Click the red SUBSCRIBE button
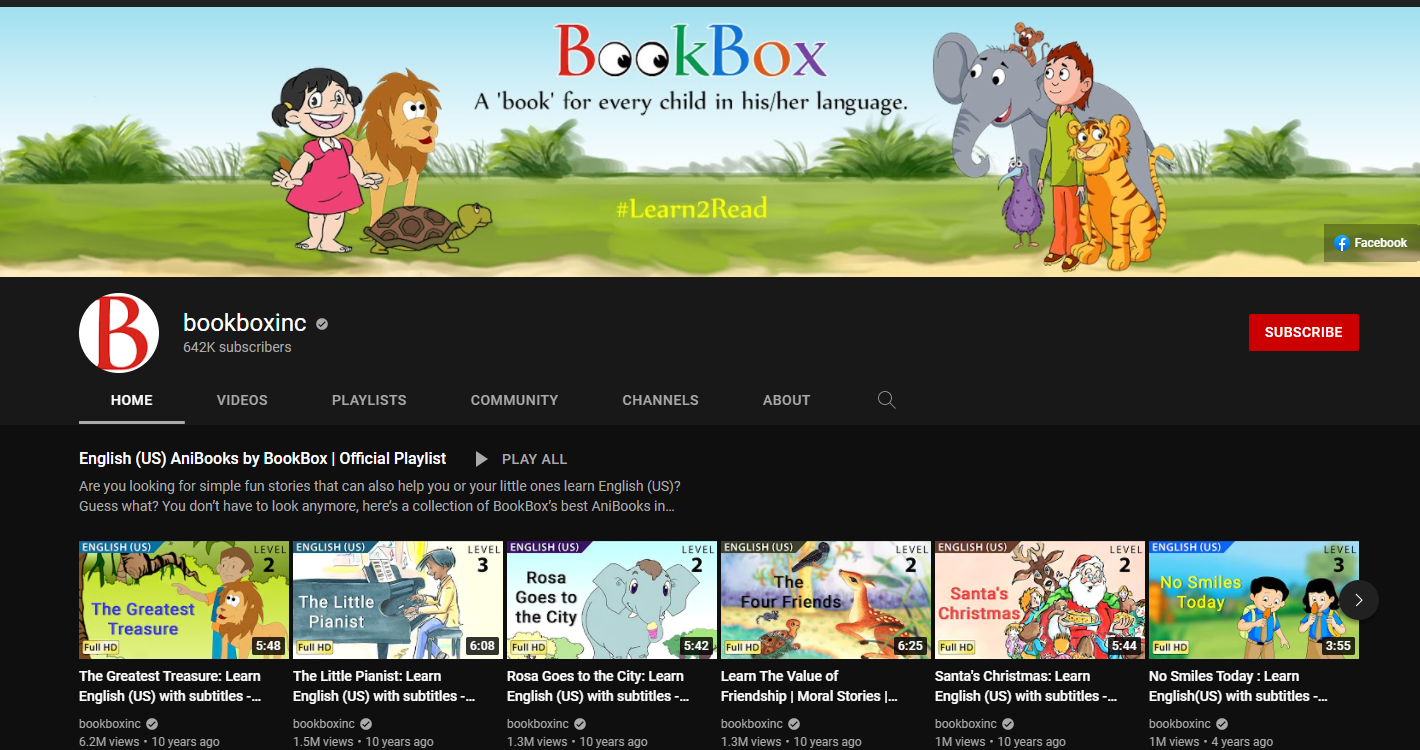The width and height of the screenshot is (1420, 750). click(x=1303, y=332)
